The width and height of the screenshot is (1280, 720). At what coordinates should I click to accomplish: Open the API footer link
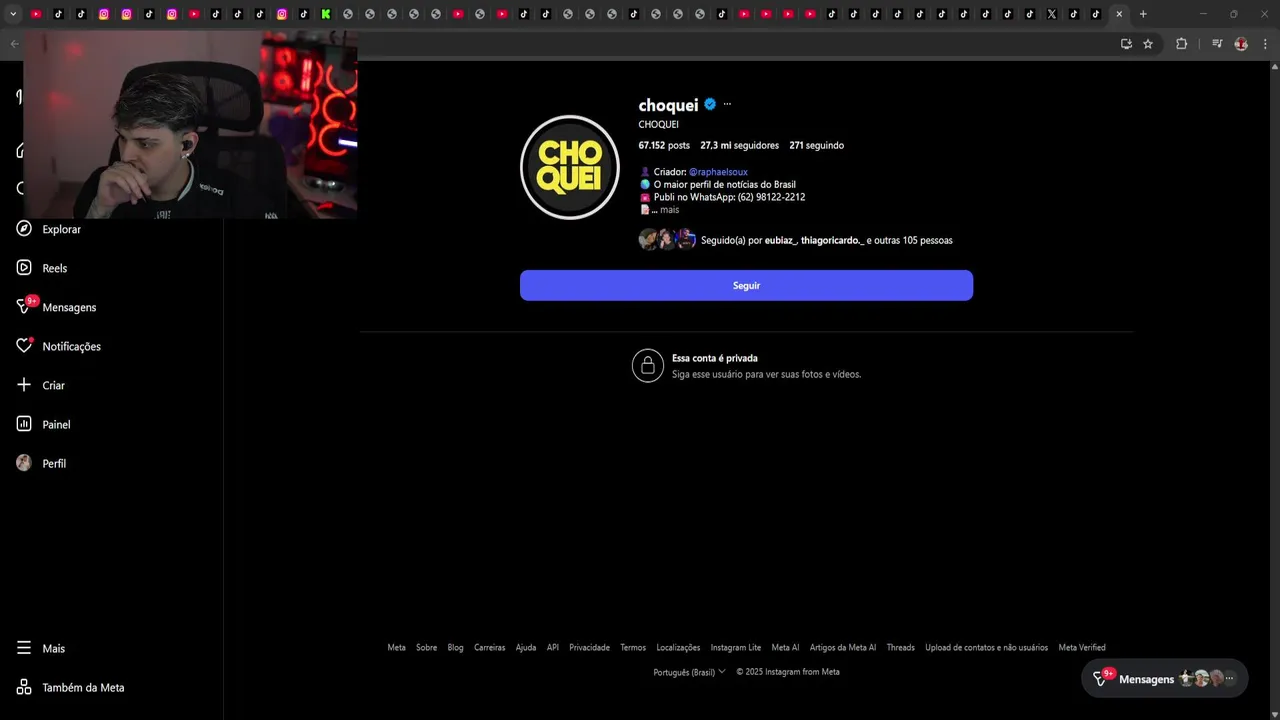point(553,647)
